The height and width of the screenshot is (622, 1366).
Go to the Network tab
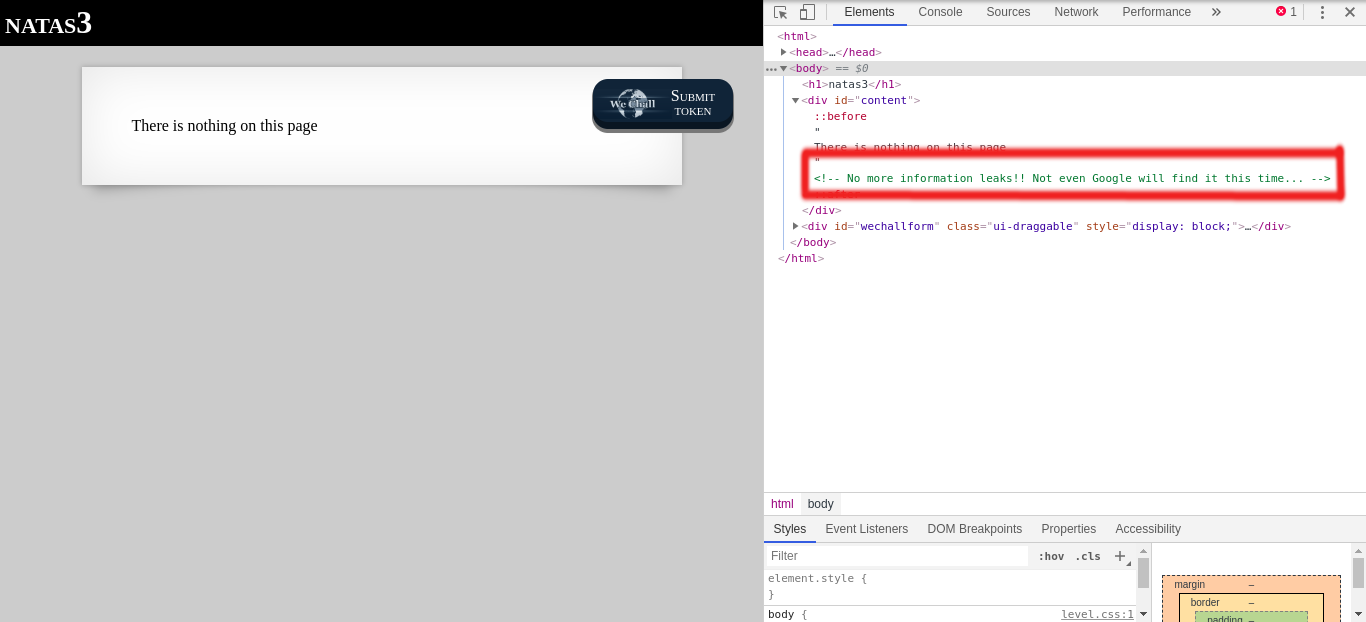click(x=1076, y=12)
